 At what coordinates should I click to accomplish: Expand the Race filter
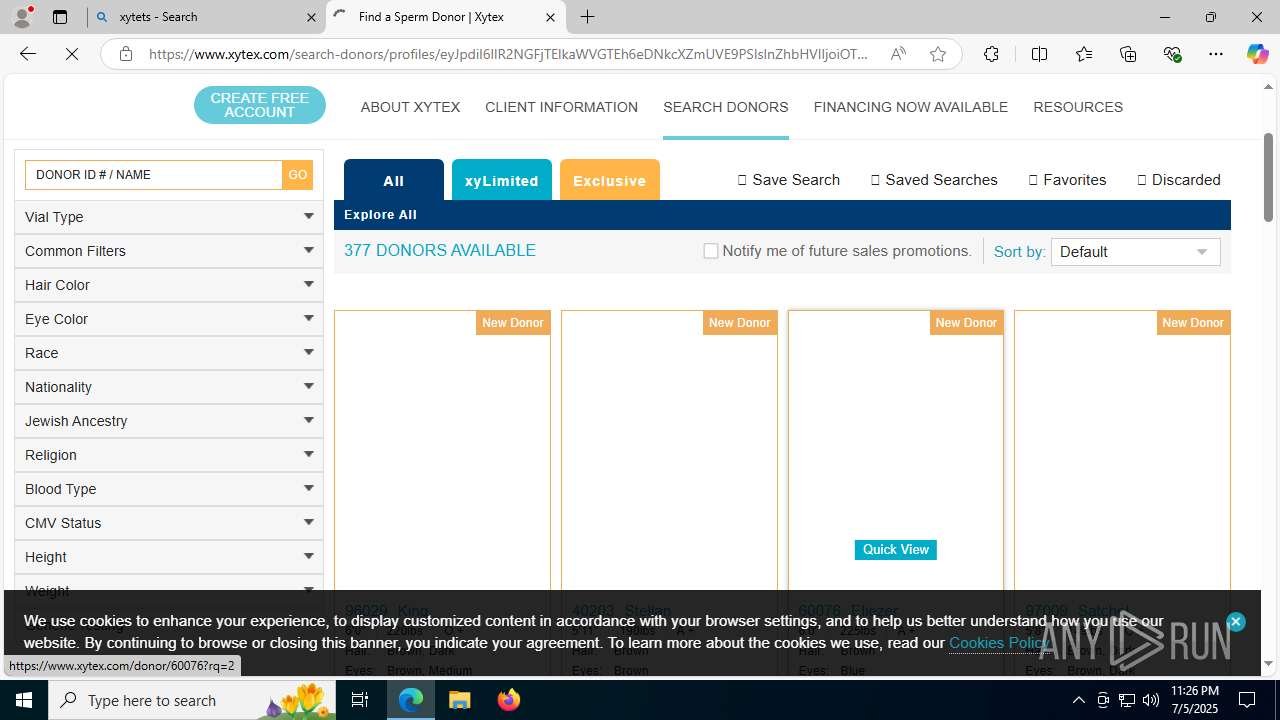pos(169,353)
